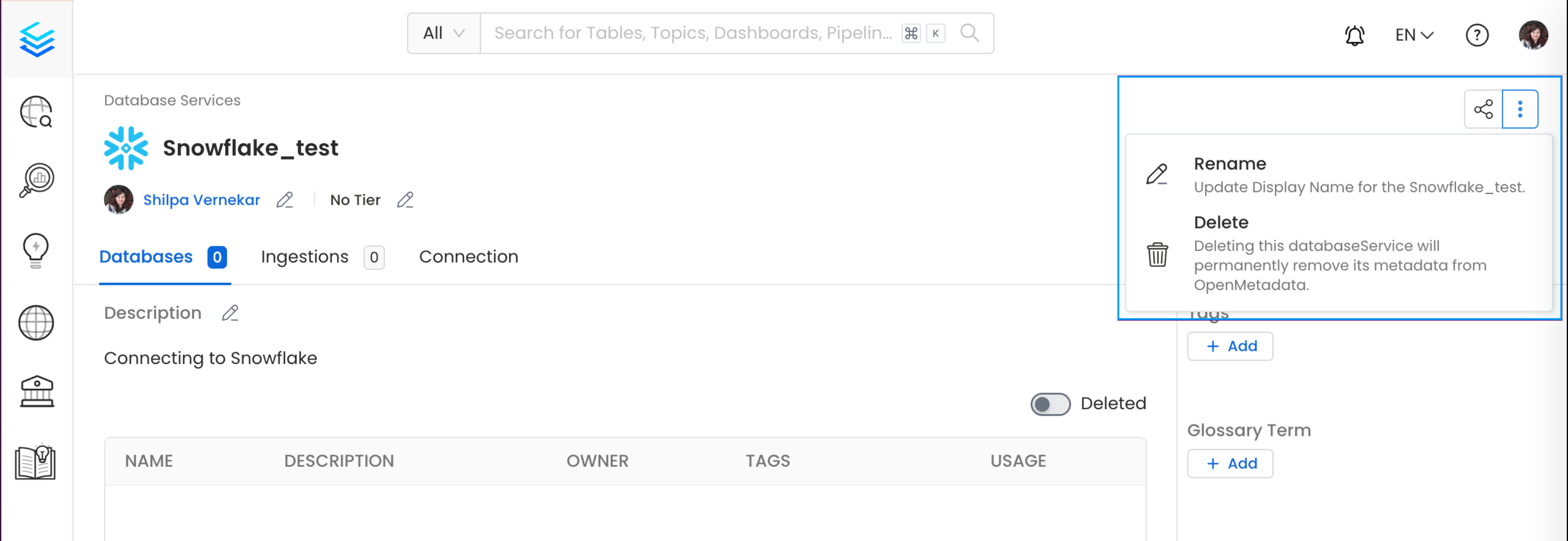1568x541 pixels.
Task: Click the notification bell icon
Action: click(x=1354, y=35)
